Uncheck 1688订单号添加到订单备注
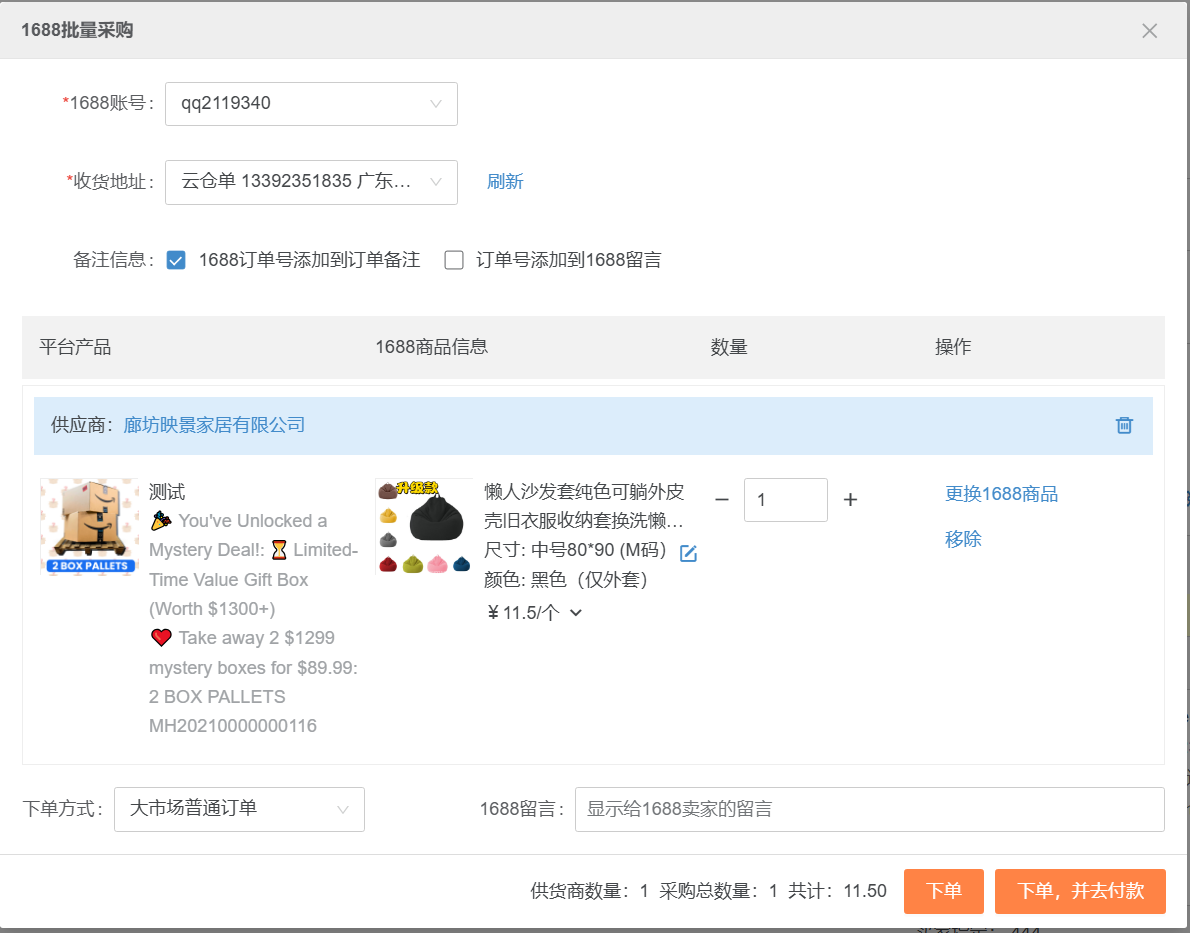 [x=176, y=260]
